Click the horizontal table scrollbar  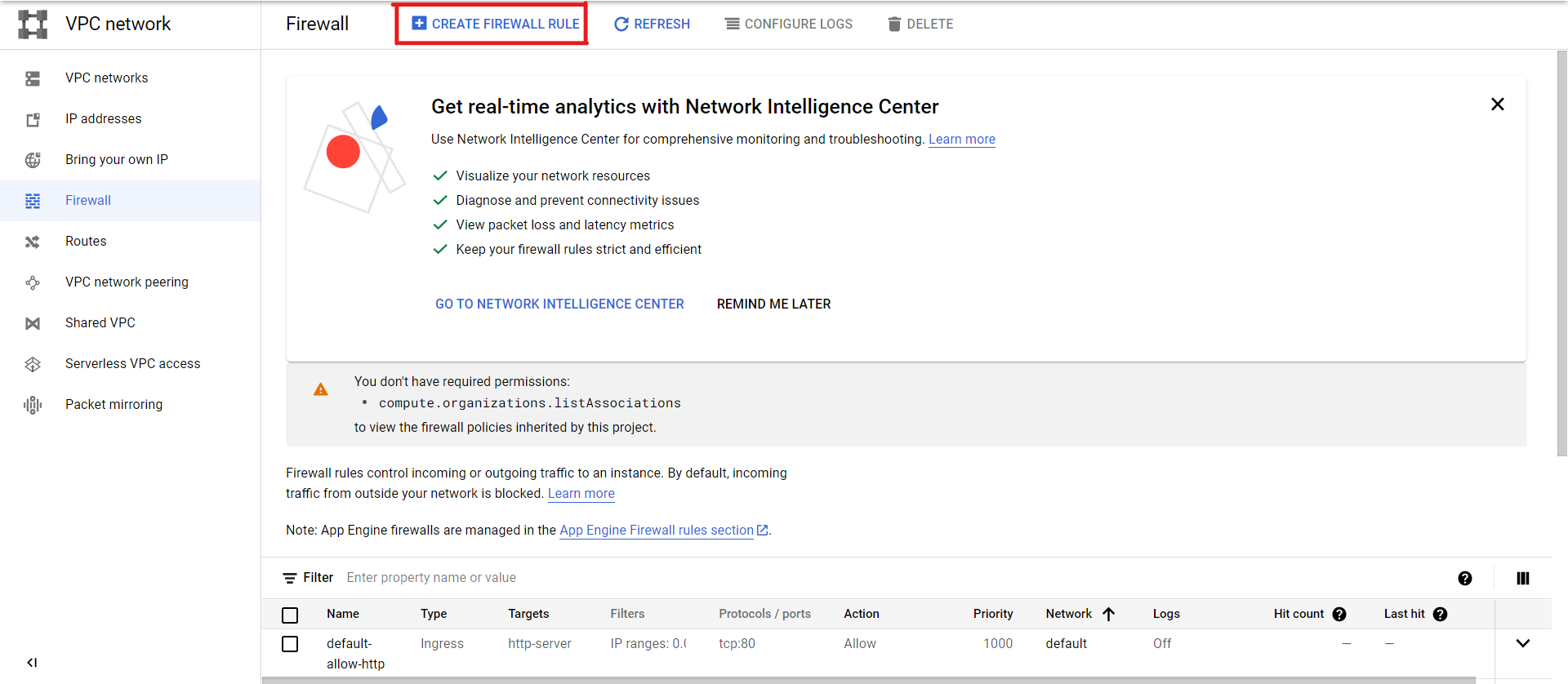pyautogui.click(x=869, y=680)
